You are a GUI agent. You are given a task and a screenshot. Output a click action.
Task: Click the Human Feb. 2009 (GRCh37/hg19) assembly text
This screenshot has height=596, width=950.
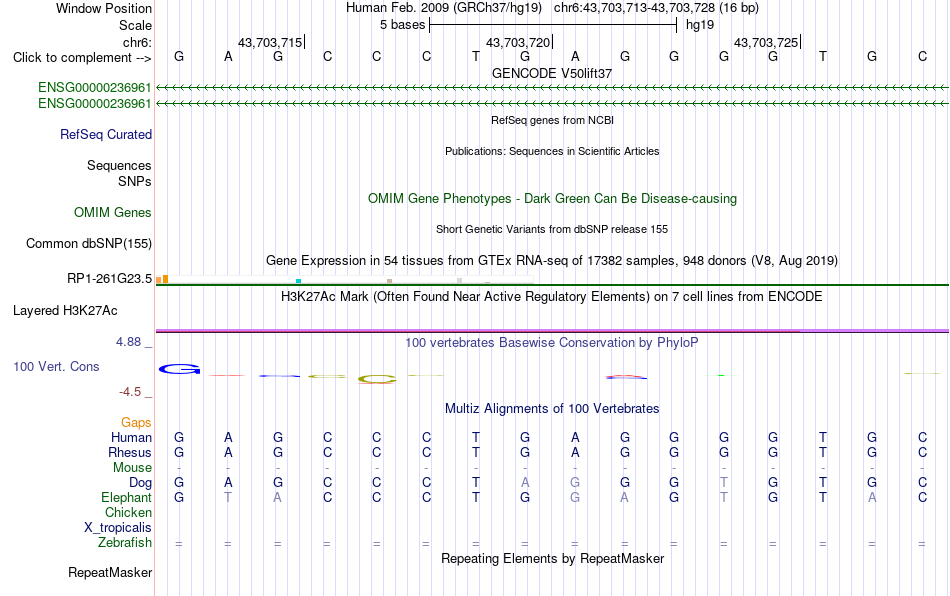click(x=443, y=8)
